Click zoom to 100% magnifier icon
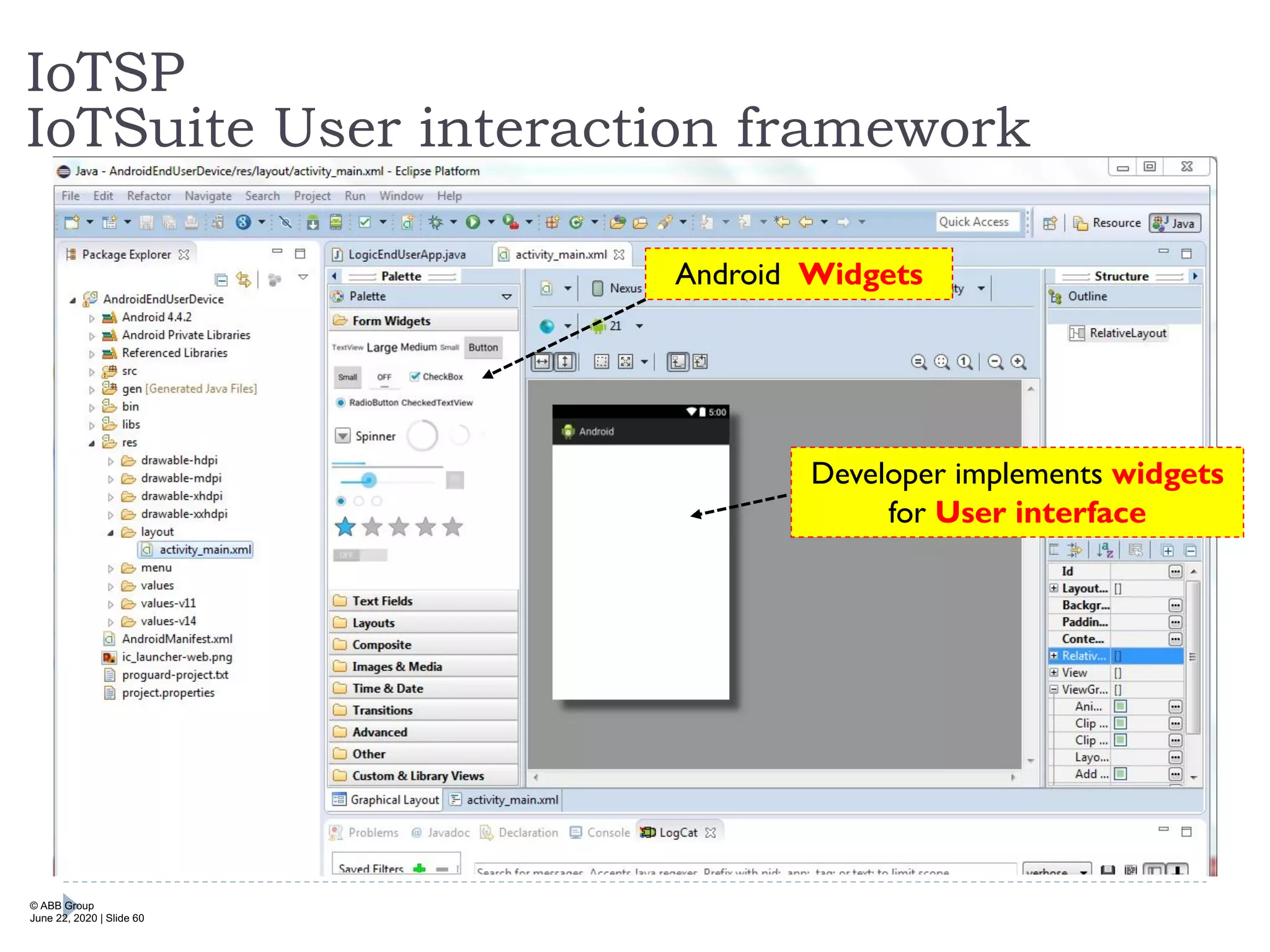Screen dimensions: 1270x952 click(965, 362)
